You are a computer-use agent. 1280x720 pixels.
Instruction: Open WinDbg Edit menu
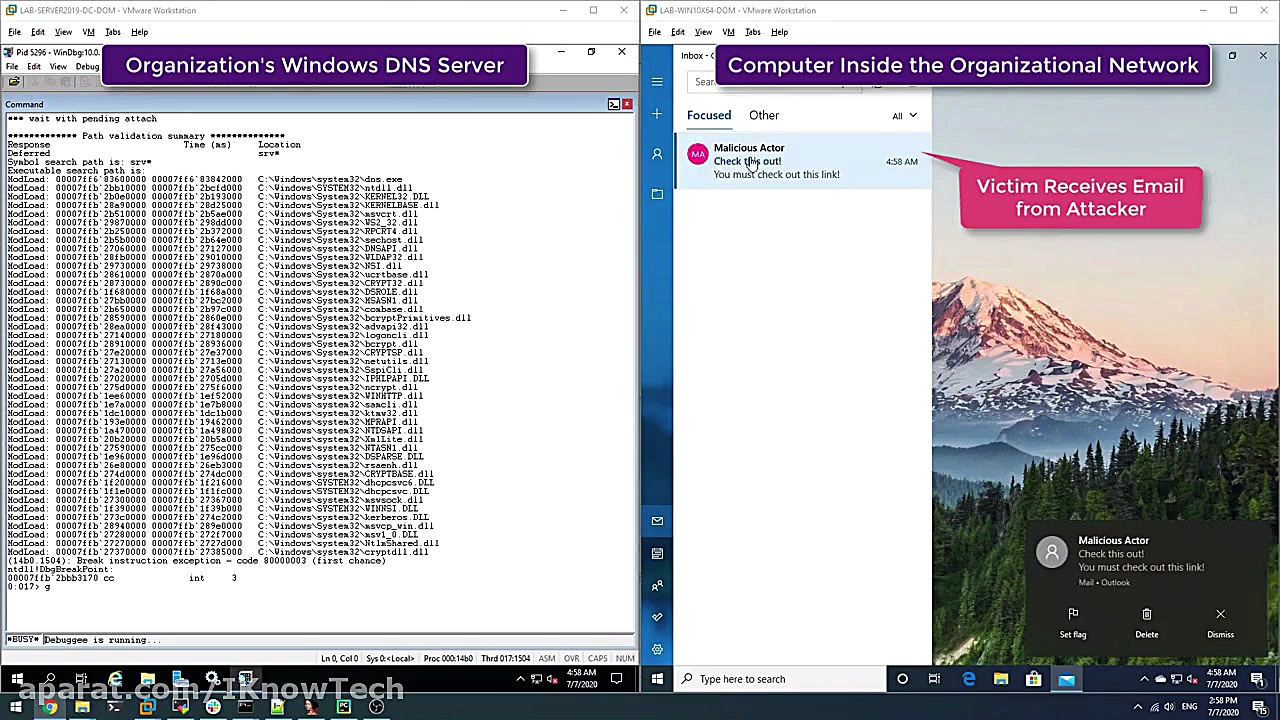pos(34,67)
